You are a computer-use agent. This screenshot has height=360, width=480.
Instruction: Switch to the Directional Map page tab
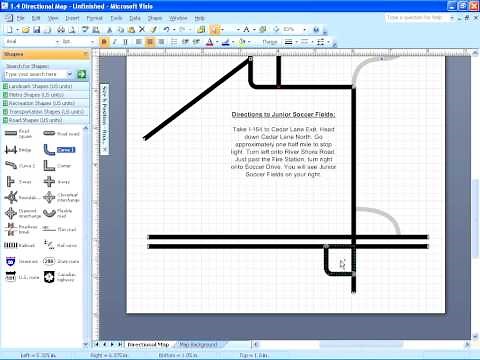148,344
